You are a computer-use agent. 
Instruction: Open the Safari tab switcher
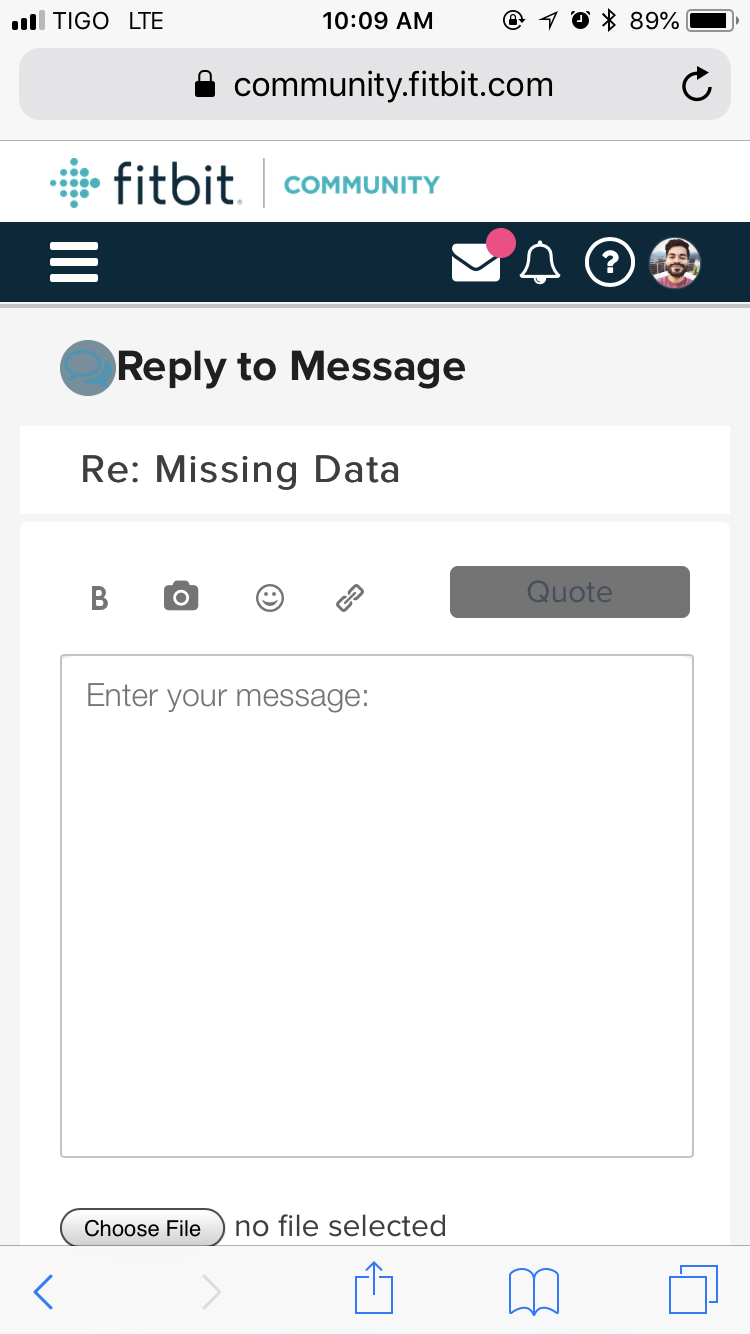(694, 1290)
